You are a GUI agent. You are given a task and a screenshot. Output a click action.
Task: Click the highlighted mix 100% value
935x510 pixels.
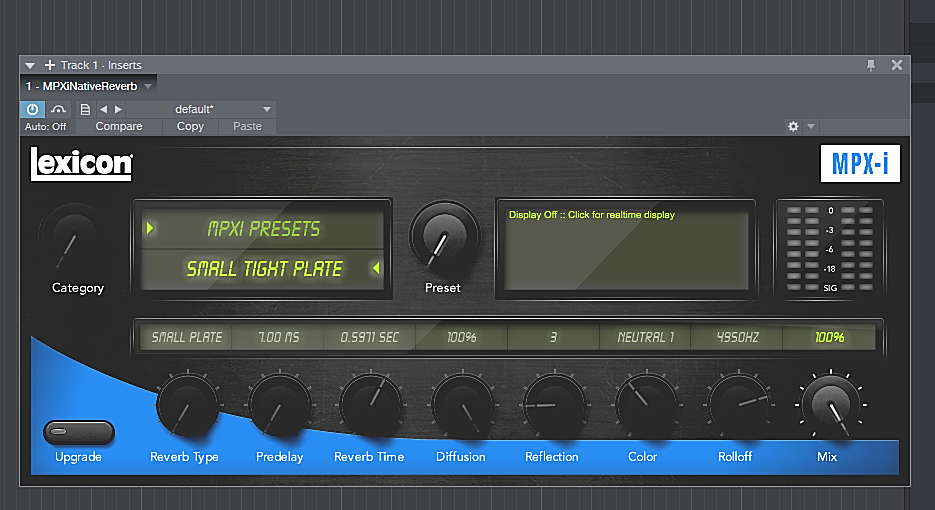[x=829, y=338]
